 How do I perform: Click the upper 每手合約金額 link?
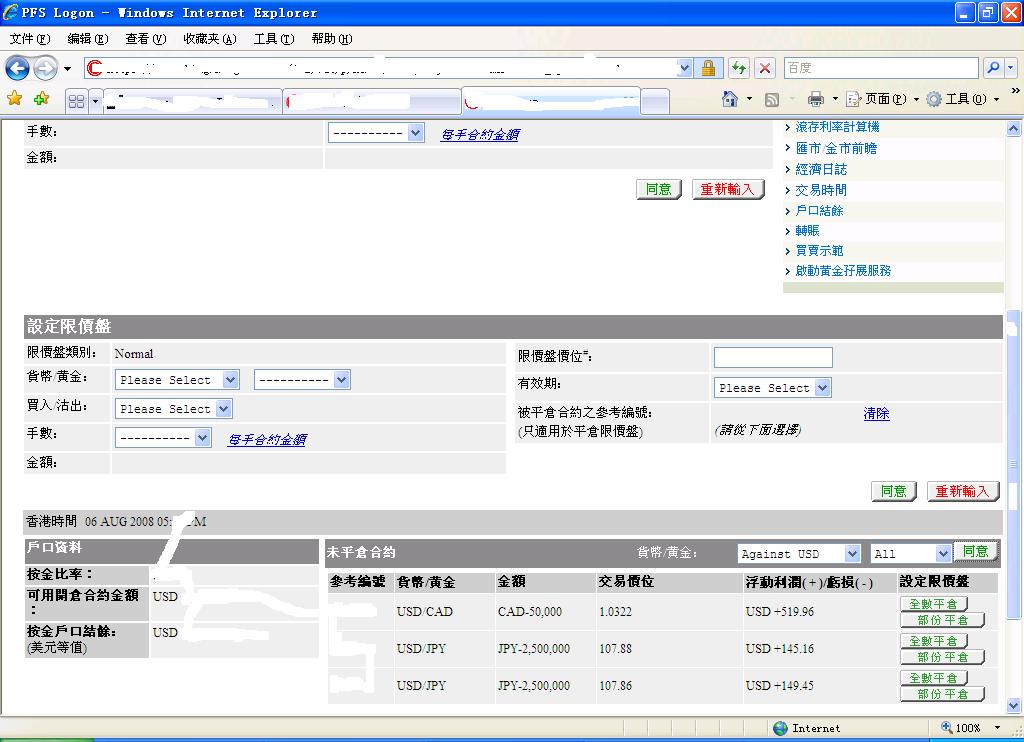(x=480, y=135)
